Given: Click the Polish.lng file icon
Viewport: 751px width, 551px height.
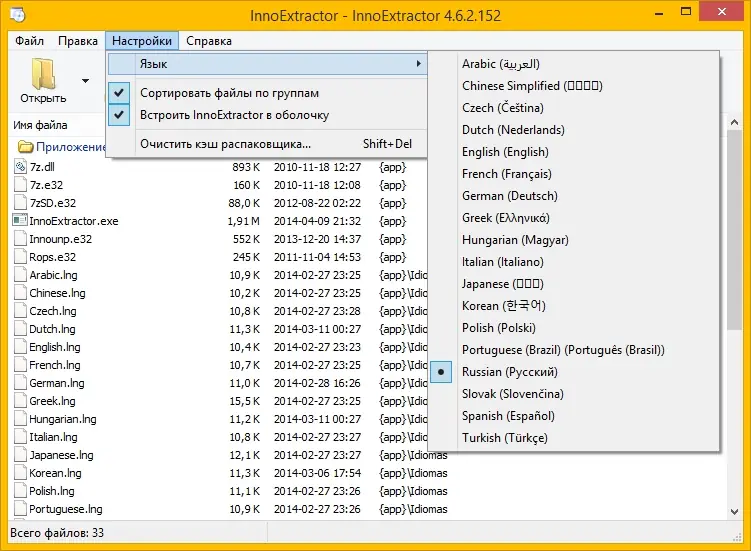Looking at the screenshot, I should click(x=20, y=491).
